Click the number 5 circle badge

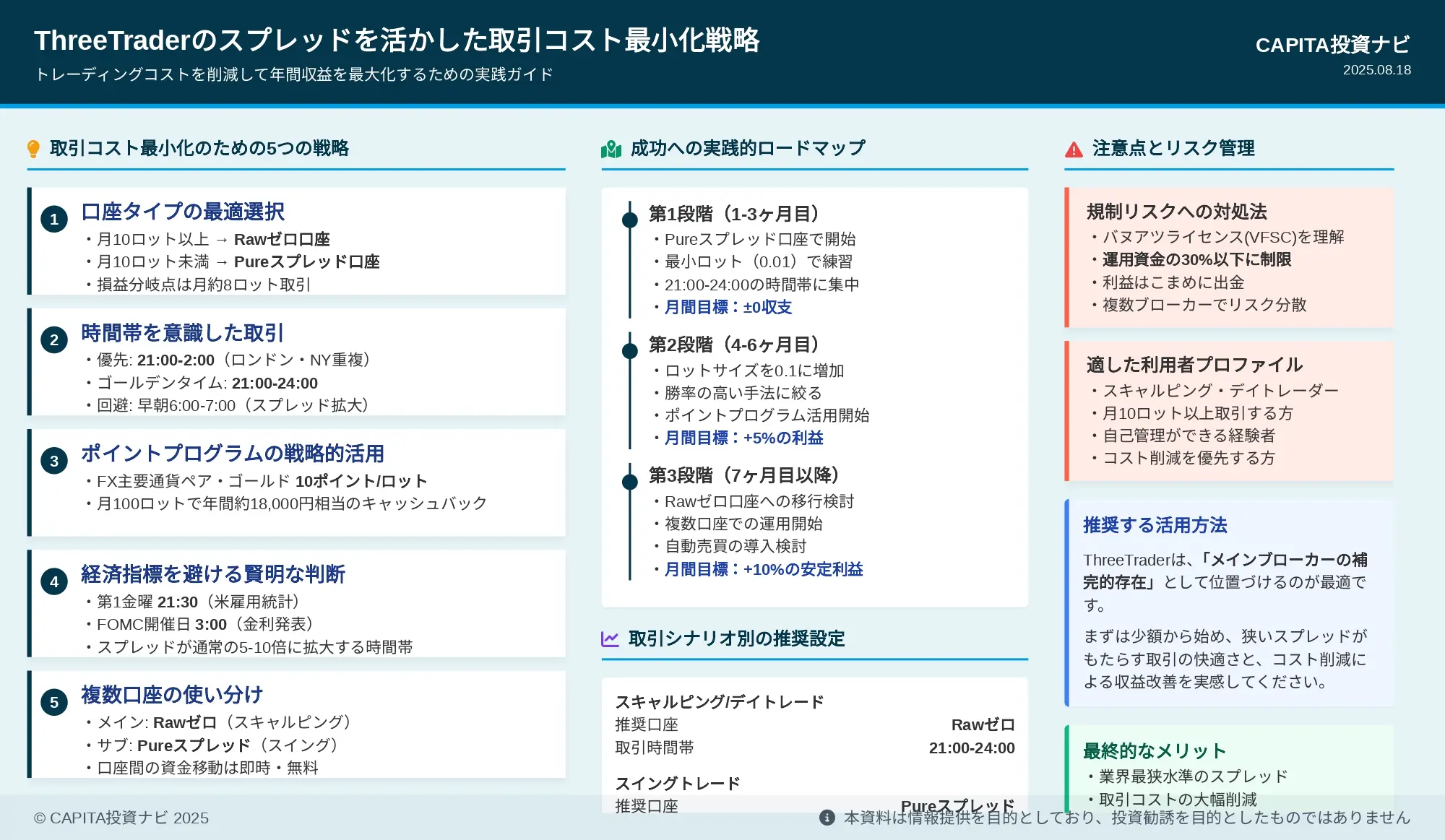pyautogui.click(x=54, y=702)
